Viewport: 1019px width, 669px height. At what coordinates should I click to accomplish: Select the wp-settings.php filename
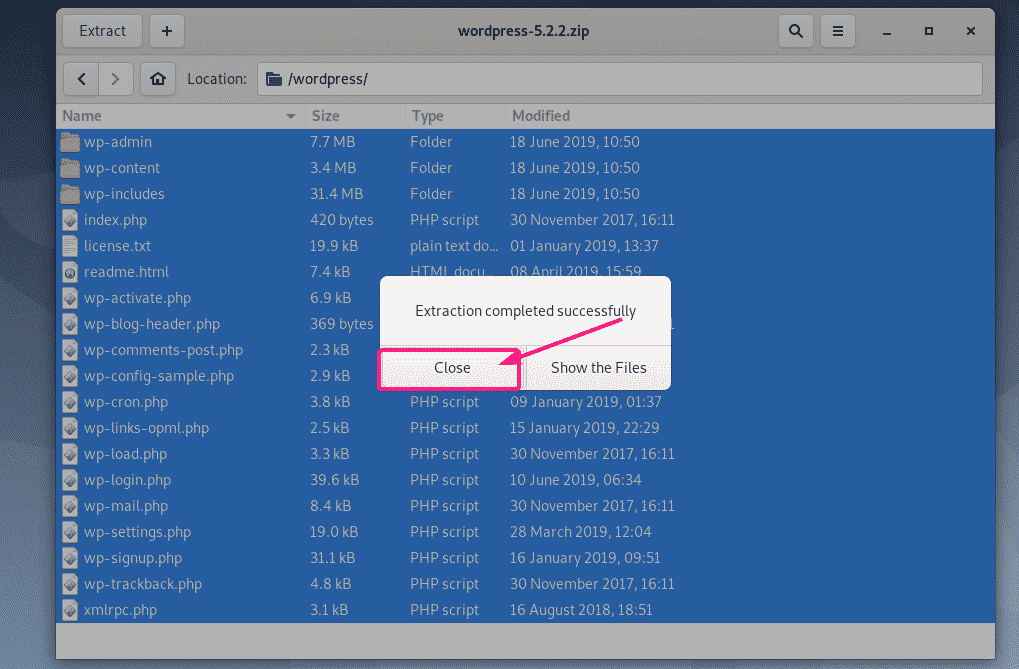tap(137, 532)
